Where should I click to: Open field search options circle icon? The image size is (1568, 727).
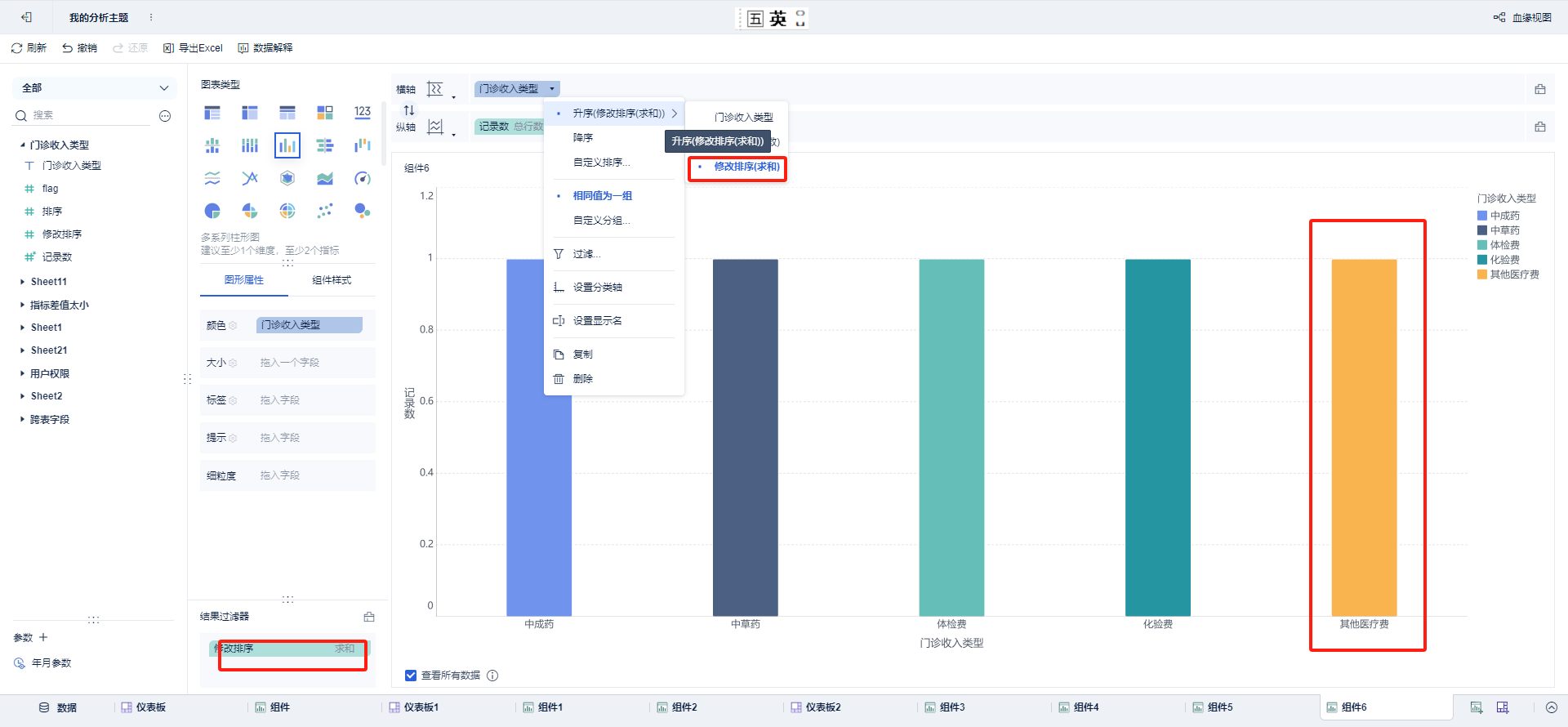[165, 116]
